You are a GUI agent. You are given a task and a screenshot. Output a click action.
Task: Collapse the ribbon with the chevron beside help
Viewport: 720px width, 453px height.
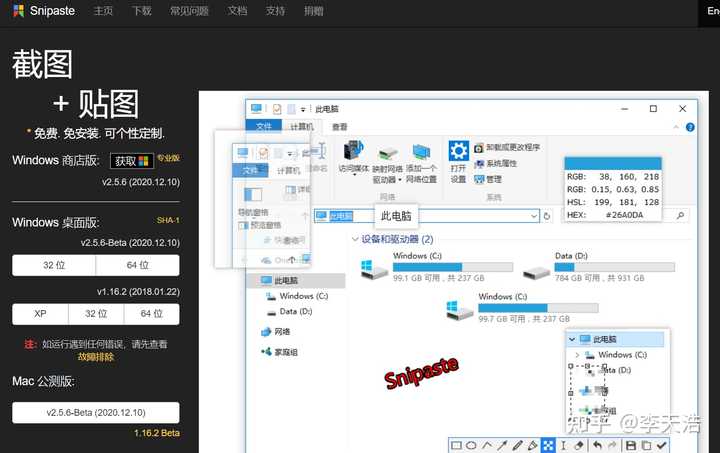(676, 127)
